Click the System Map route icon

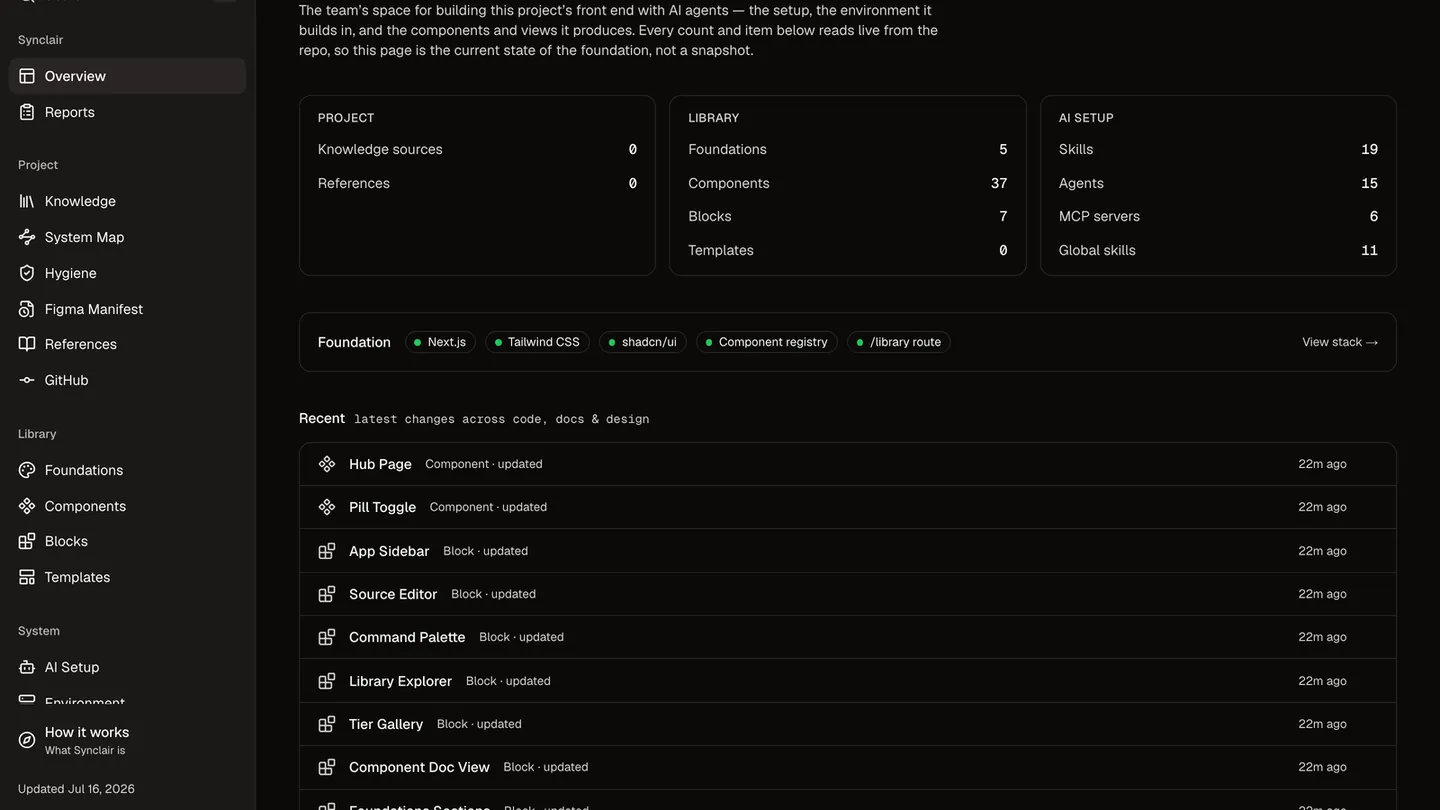pos(27,237)
